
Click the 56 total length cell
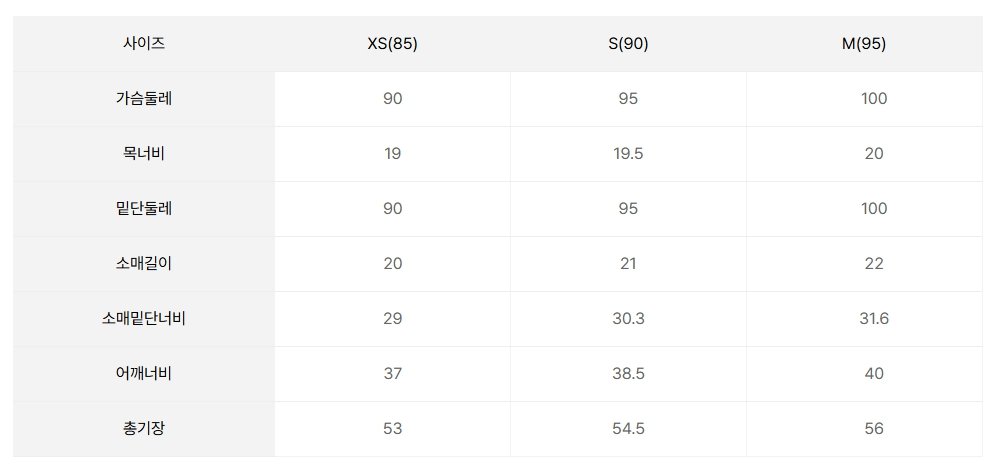(x=864, y=428)
